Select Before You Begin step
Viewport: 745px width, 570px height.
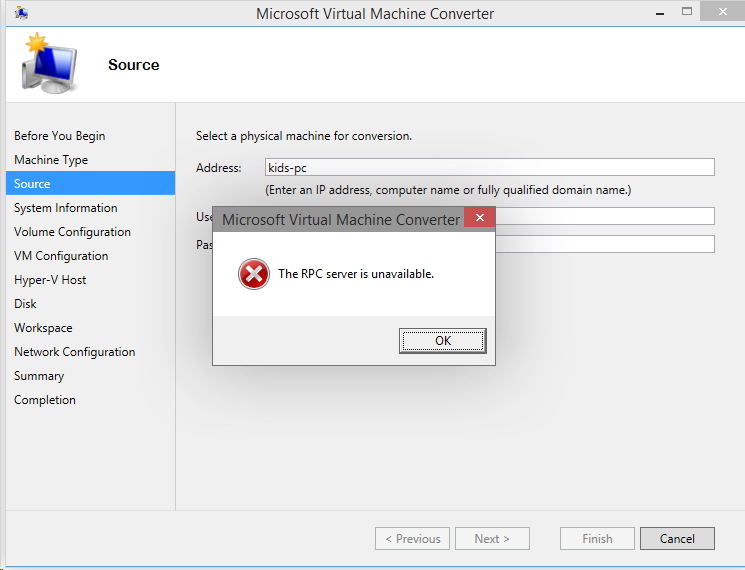coord(60,136)
